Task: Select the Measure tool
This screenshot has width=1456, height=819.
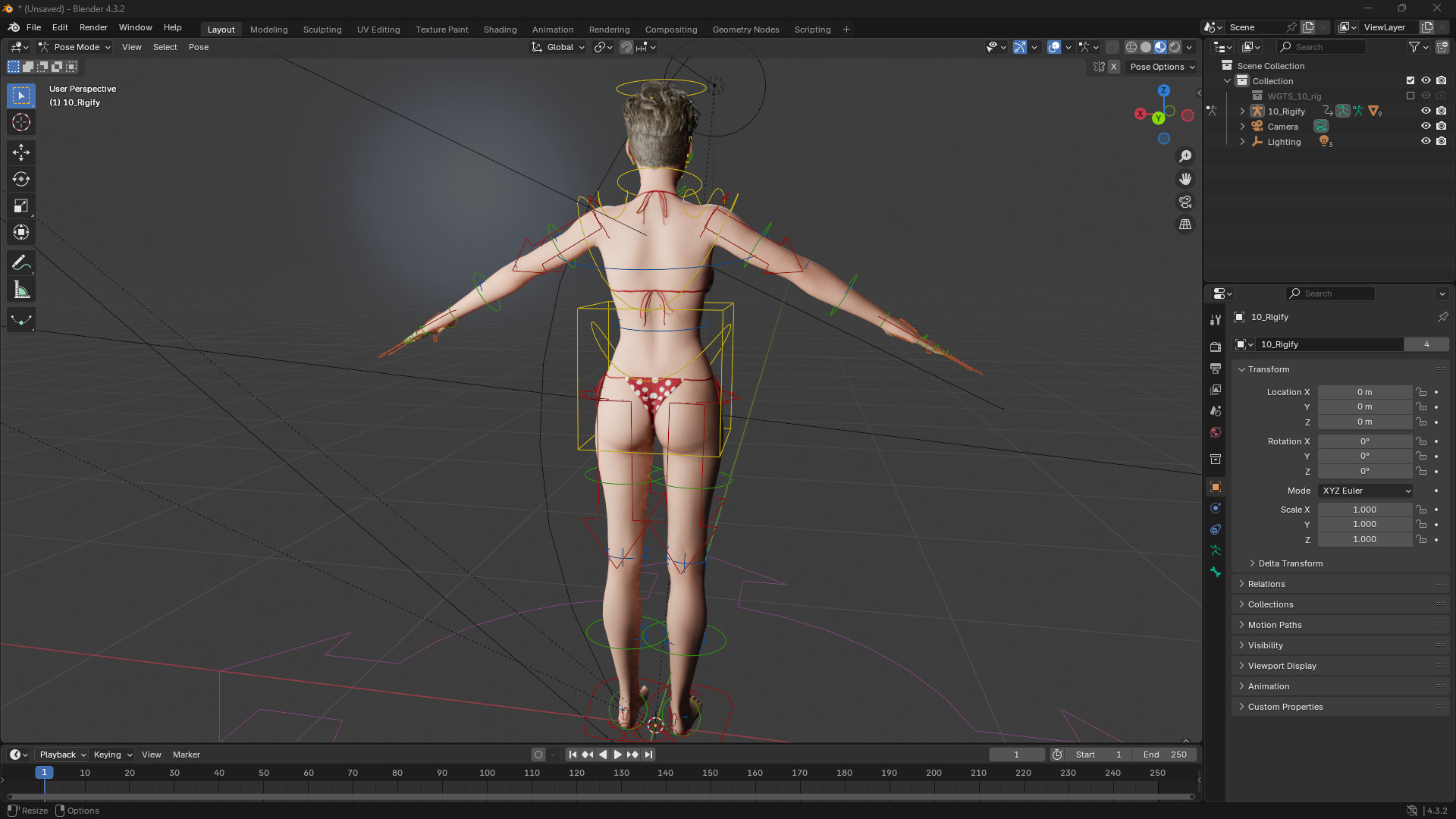Action: [x=21, y=290]
